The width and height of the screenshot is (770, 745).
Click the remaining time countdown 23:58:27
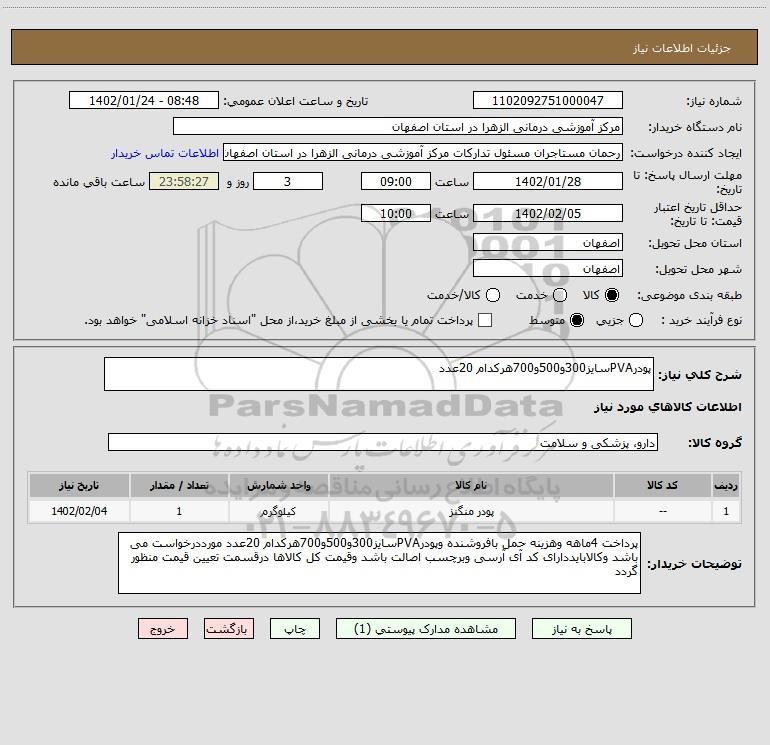pos(184,181)
